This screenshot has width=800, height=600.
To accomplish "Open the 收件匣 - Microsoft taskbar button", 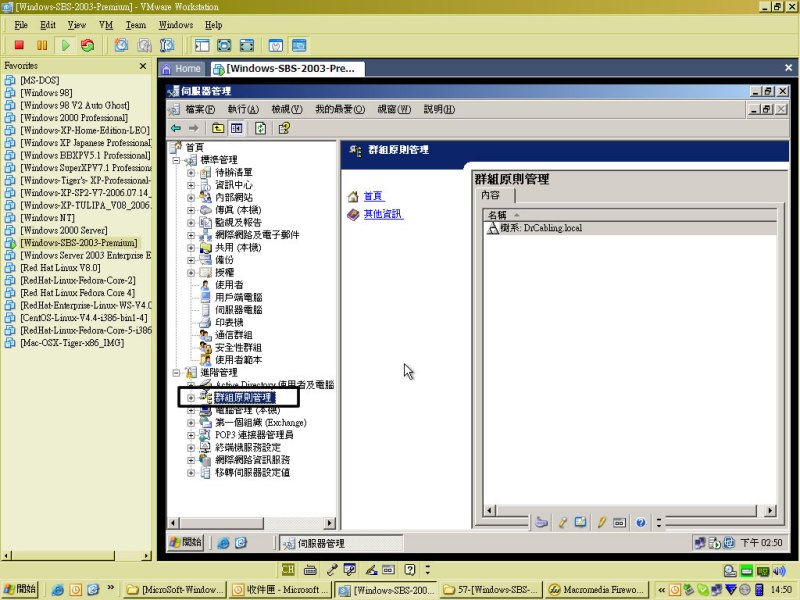I will click(x=280, y=589).
